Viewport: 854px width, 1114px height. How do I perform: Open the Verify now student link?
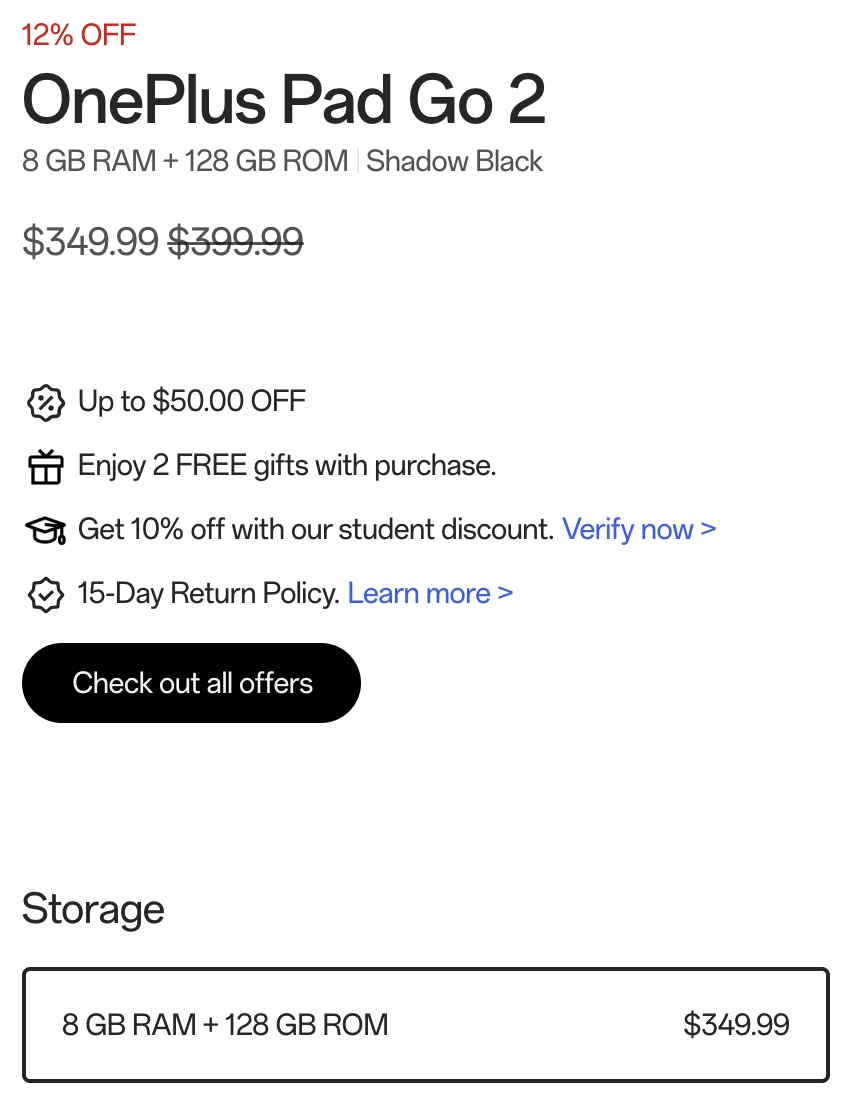pyautogui.click(x=639, y=529)
